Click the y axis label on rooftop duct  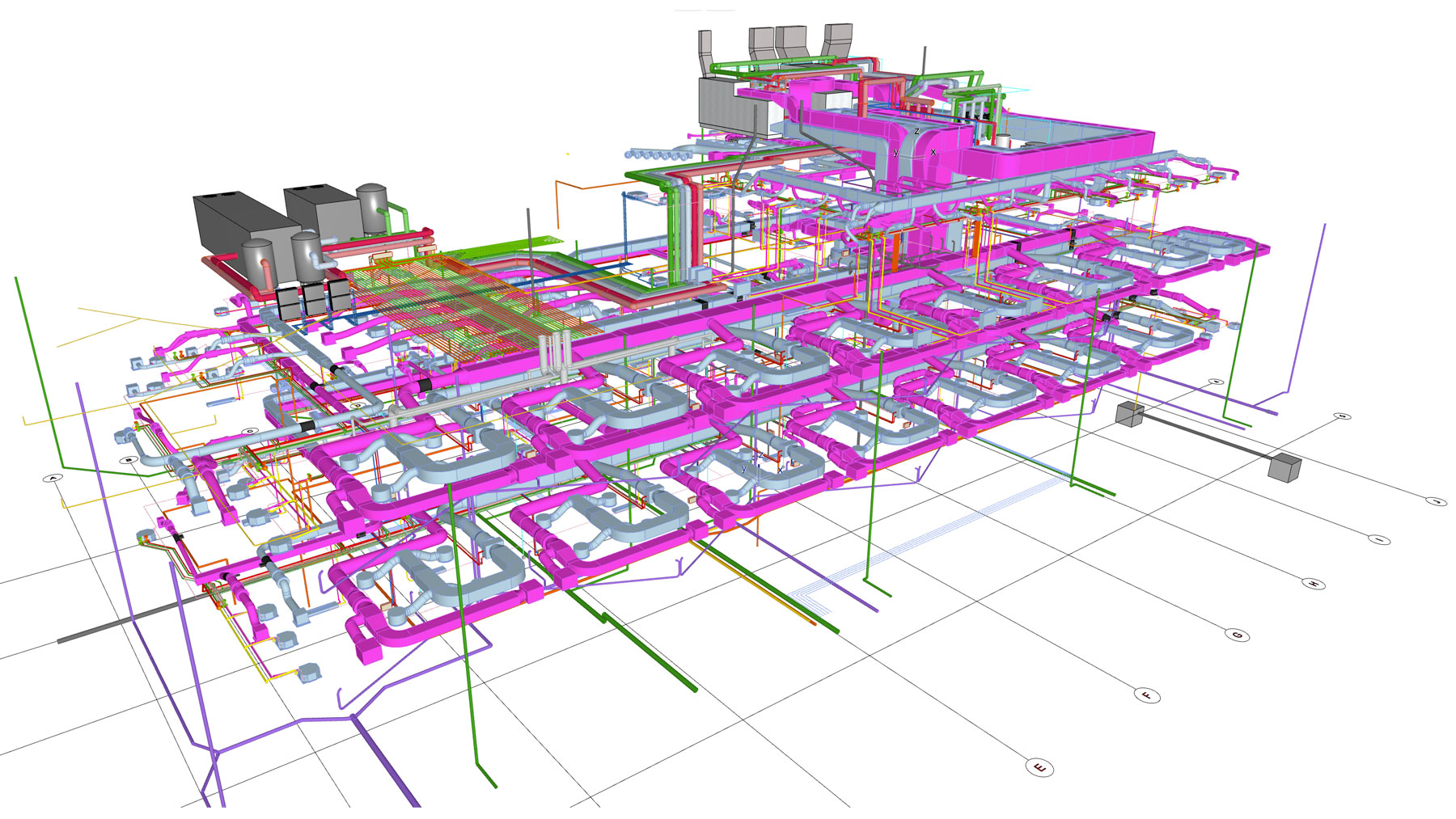pos(895,152)
